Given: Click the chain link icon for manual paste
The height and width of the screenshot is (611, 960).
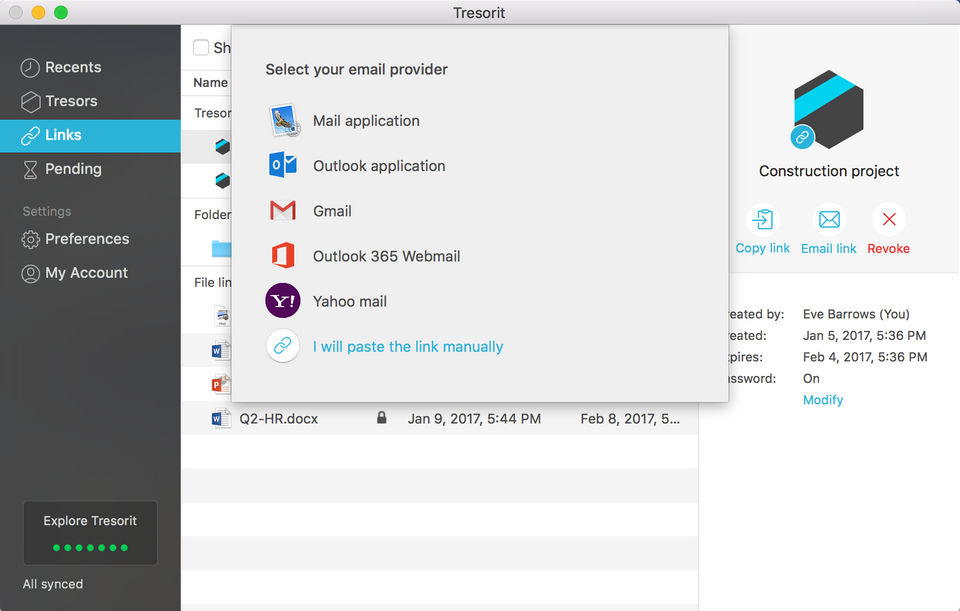Looking at the screenshot, I should pos(283,346).
